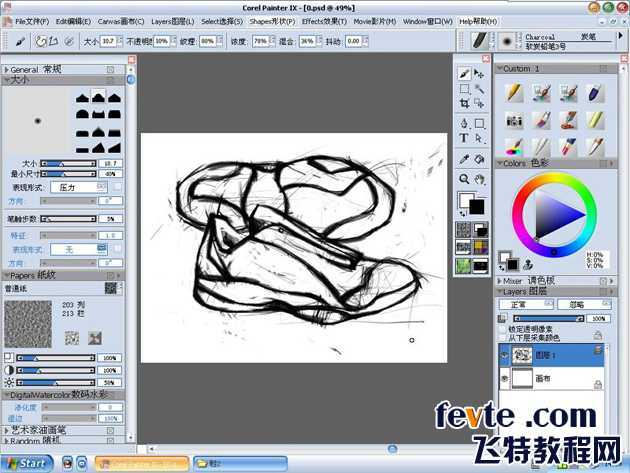Hide layer 图层 1 with eye icon
This screenshot has width=630, height=473.
click(x=505, y=355)
